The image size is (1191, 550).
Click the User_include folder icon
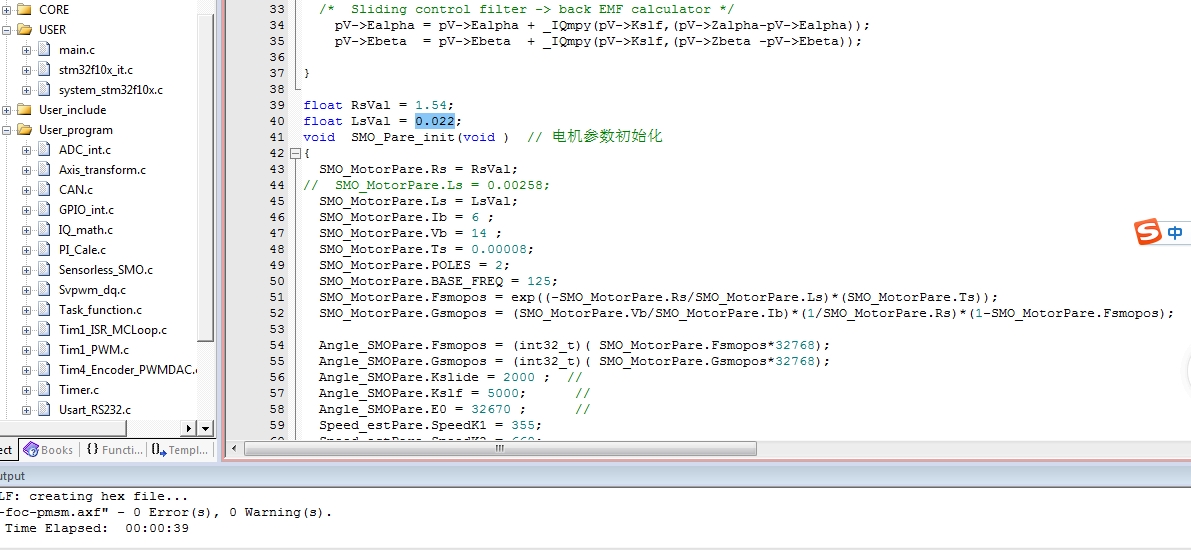24,109
